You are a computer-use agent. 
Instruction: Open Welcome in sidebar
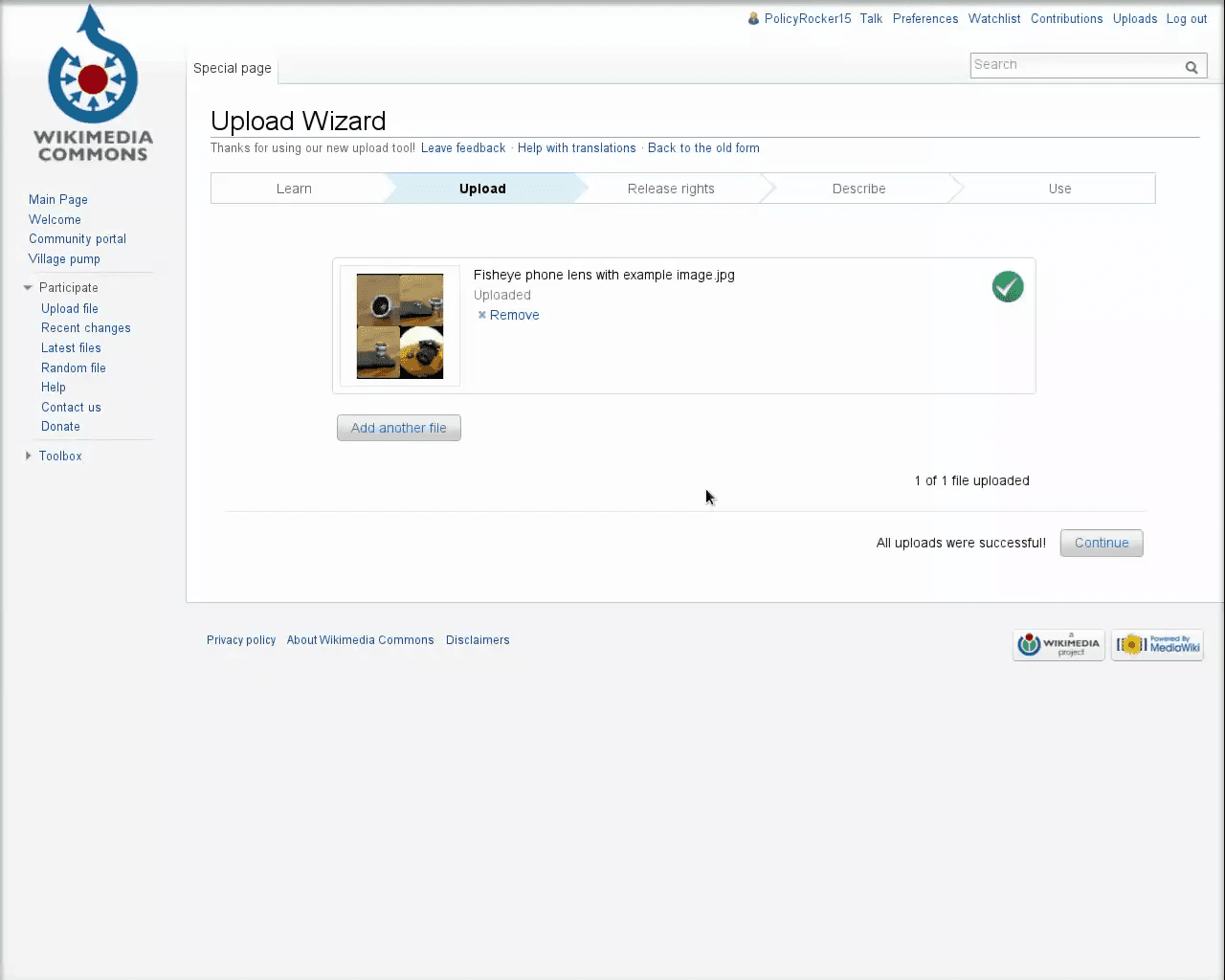click(55, 219)
